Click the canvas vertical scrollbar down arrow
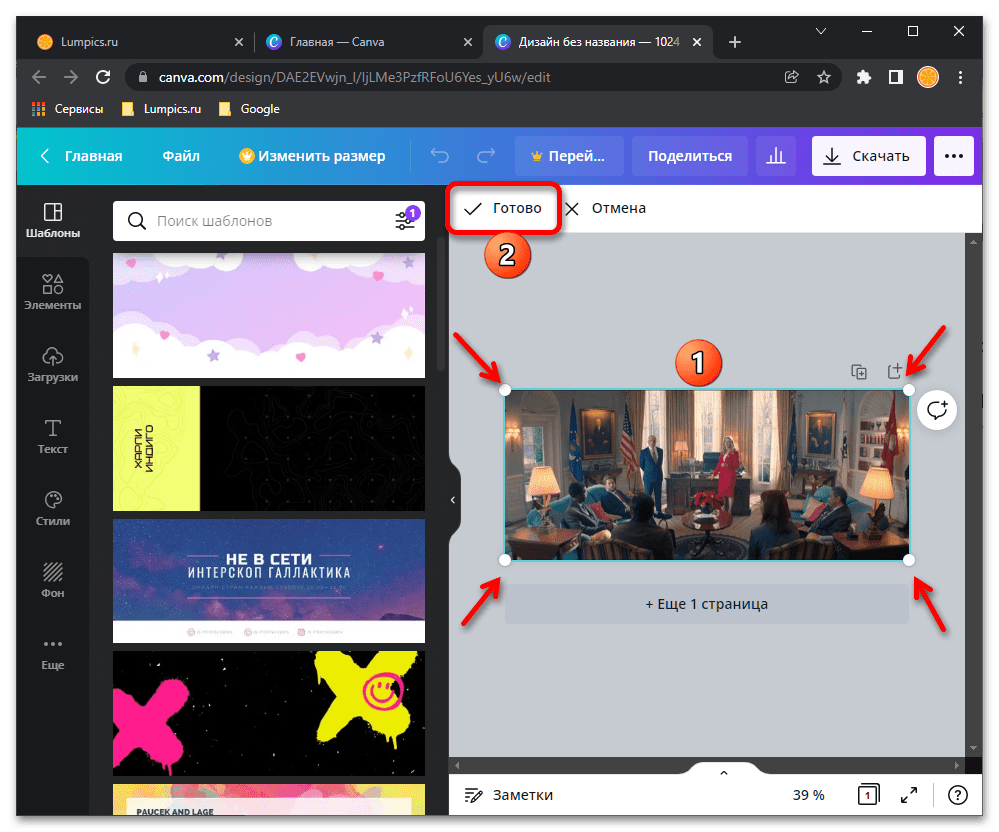The height and width of the screenshot is (832, 999). [x=973, y=748]
